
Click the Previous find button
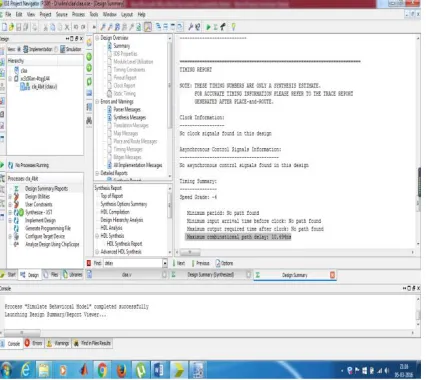[x=200, y=263]
